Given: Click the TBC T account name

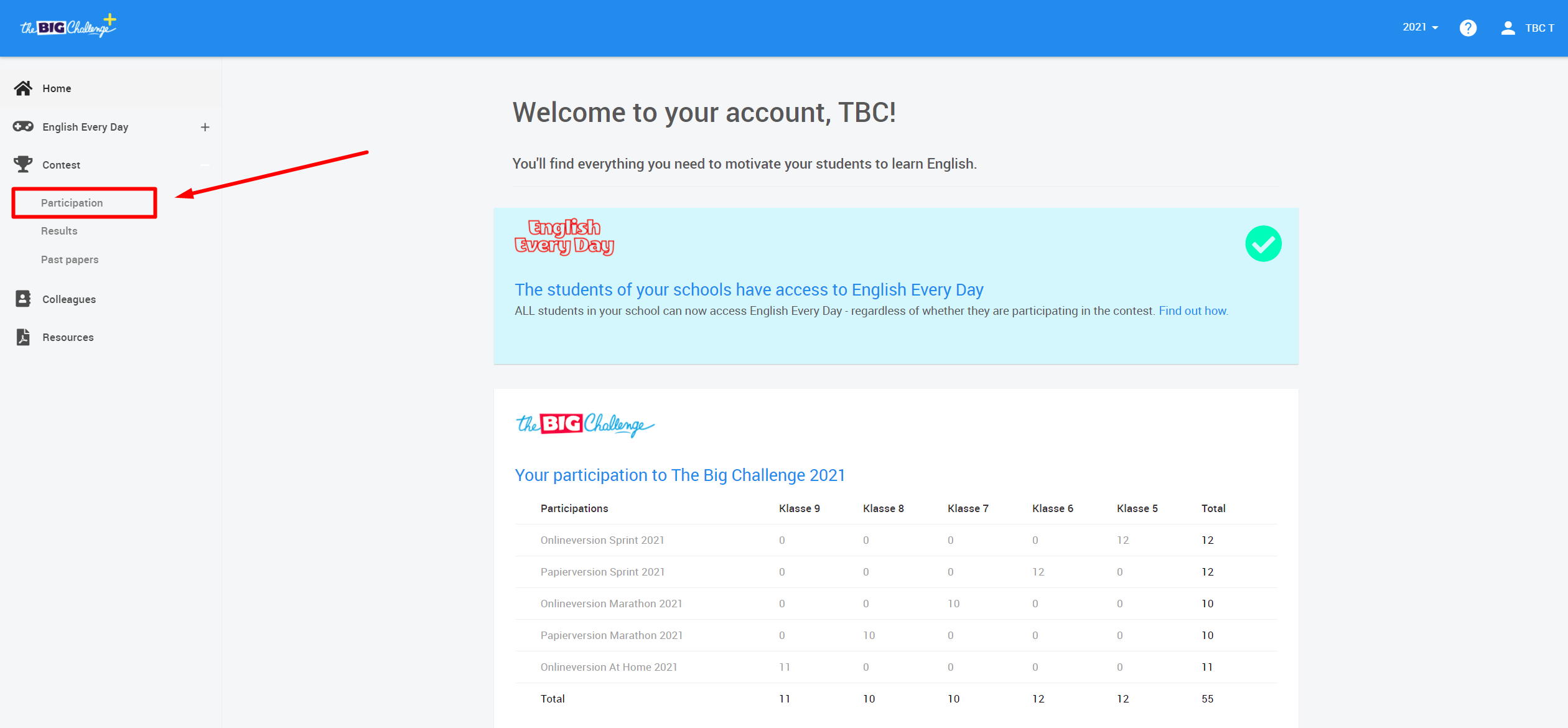Looking at the screenshot, I should click(x=1539, y=28).
